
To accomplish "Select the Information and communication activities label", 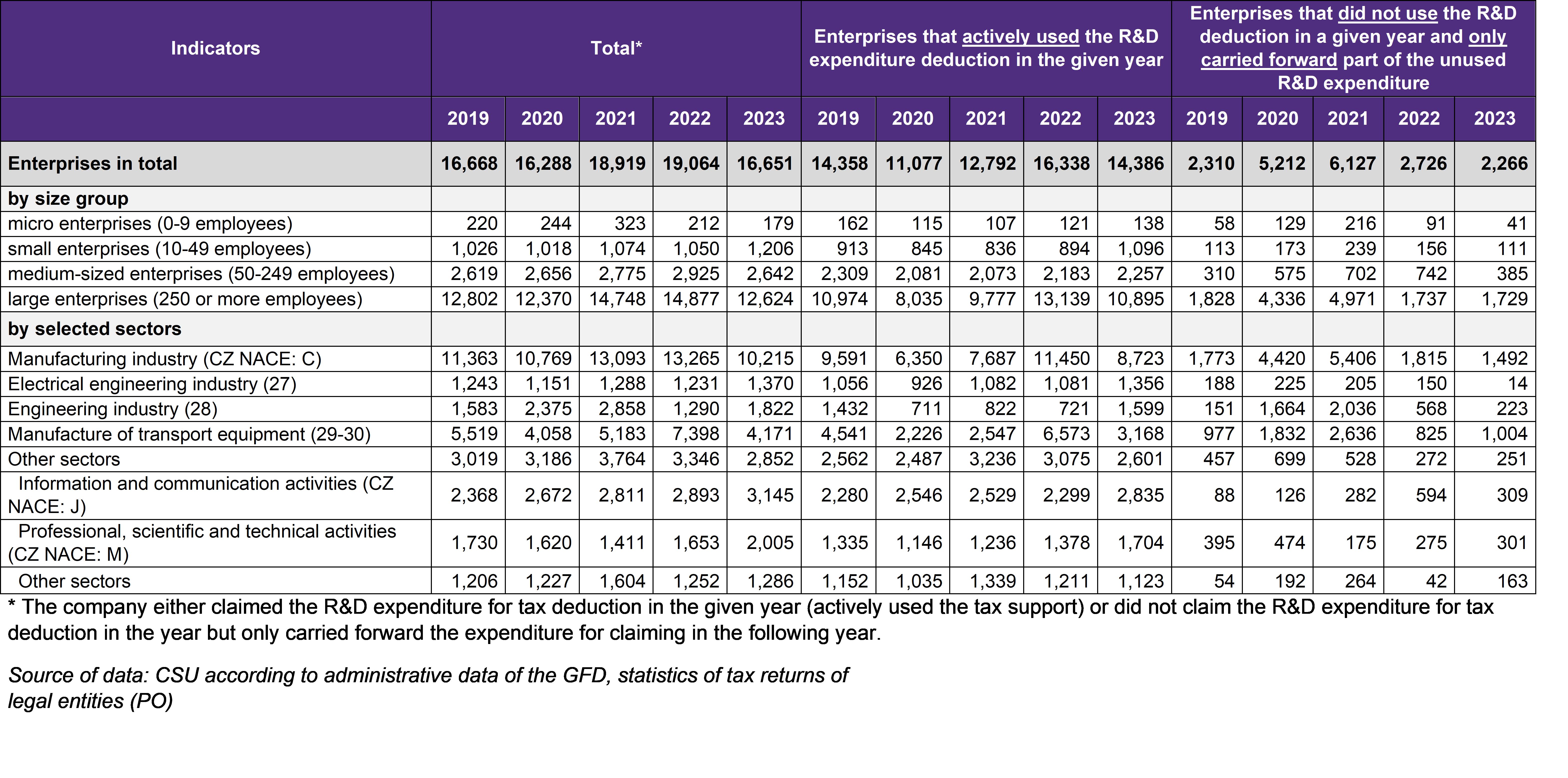I will [201, 495].
